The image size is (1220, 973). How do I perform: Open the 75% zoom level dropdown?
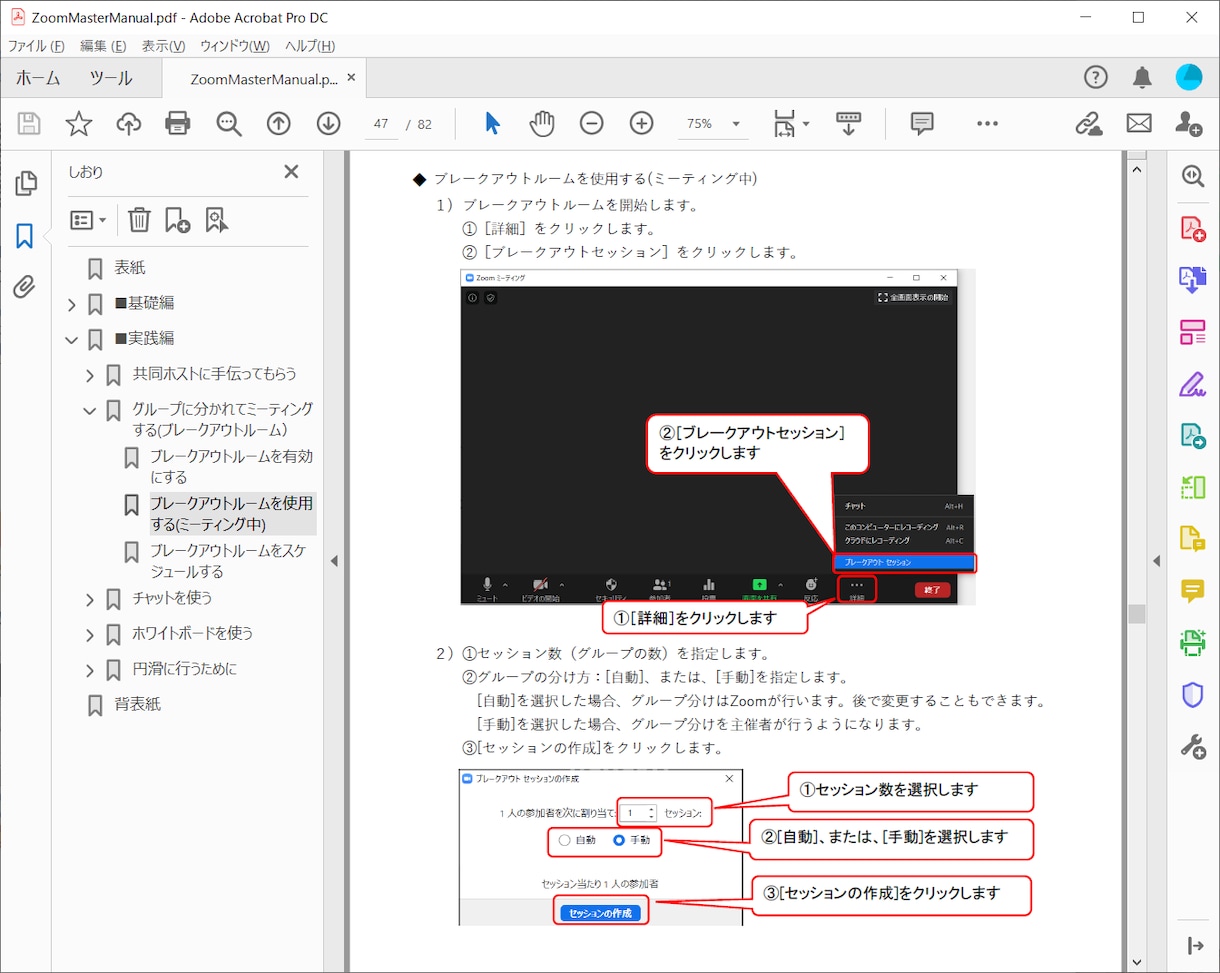pyautogui.click(x=713, y=124)
